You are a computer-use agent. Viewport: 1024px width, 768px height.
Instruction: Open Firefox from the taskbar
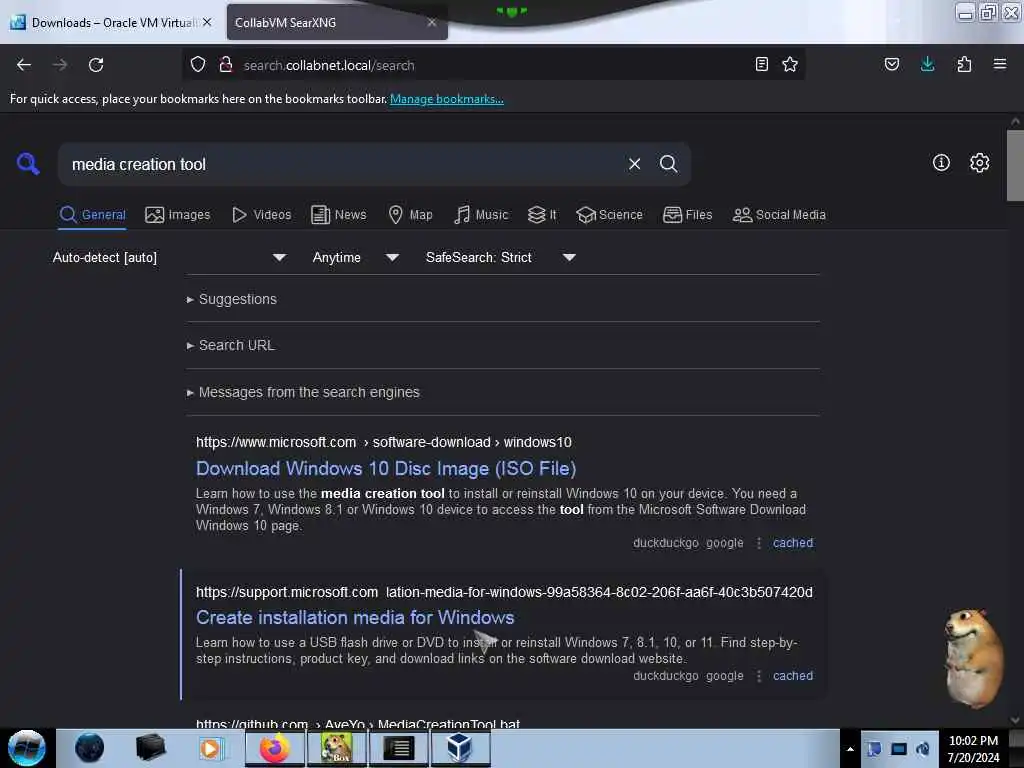(x=275, y=748)
